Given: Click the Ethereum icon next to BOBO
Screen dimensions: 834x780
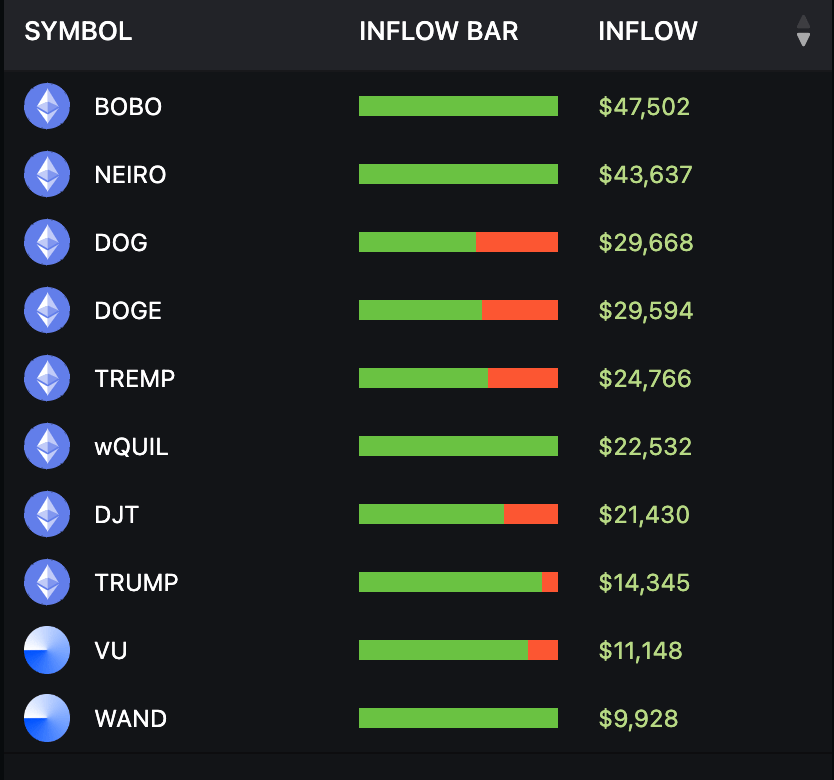Looking at the screenshot, I should pyautogui.click(x=47, y=106).
